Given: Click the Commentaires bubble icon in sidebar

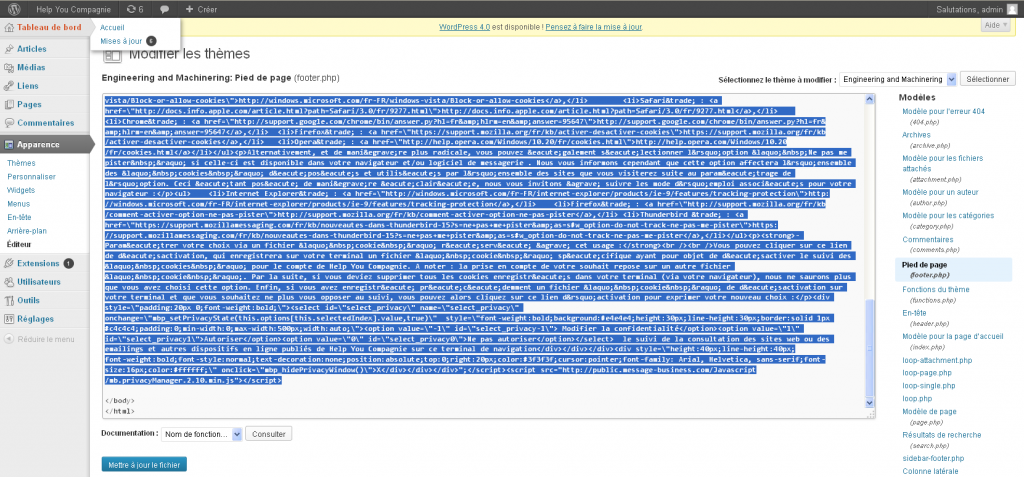Looking at the screenshot, I should [x=9, y=123].
